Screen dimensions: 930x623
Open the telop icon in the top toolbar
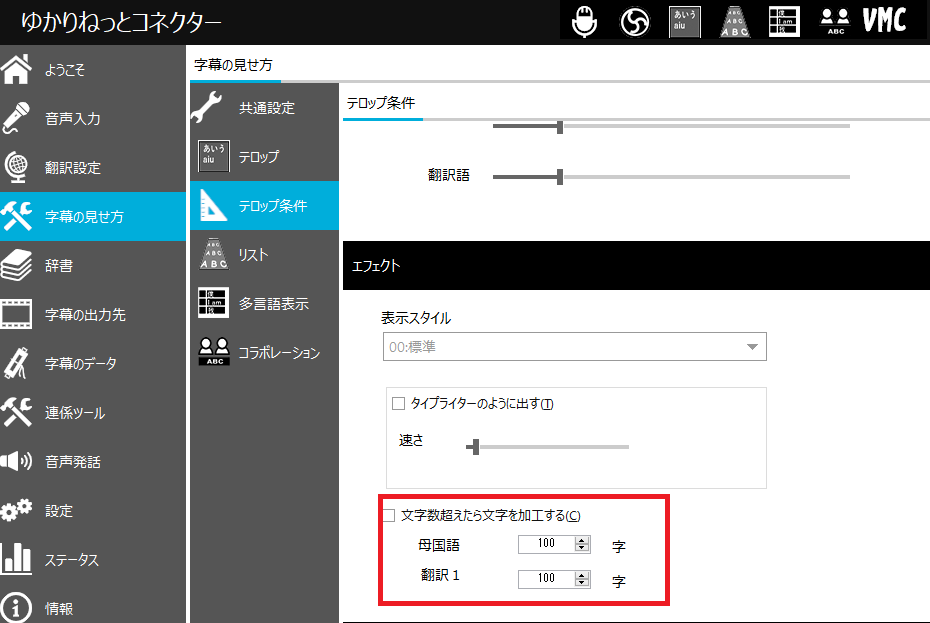(684, 22)
